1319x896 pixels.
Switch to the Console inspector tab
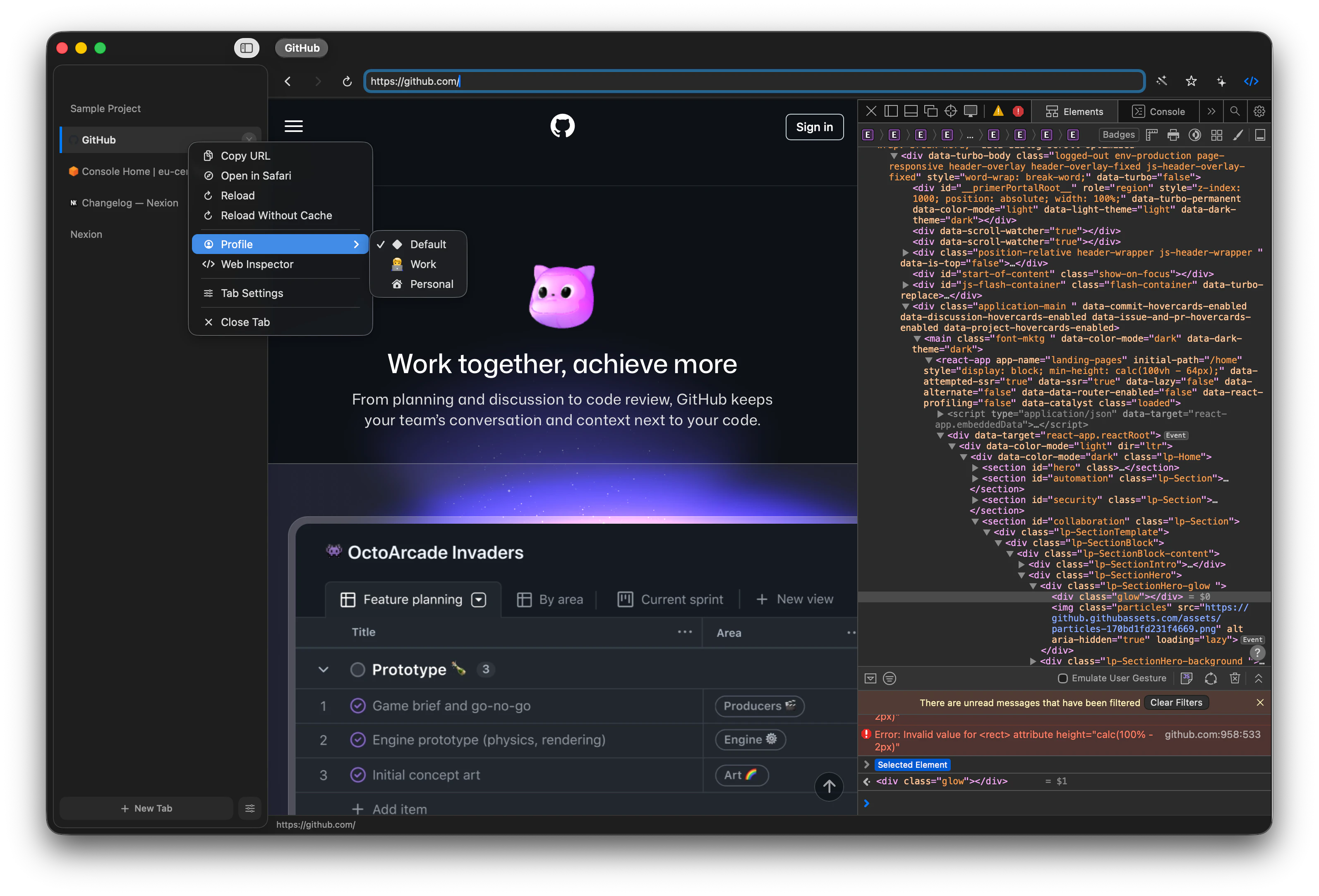pyautogui.click(x=1158, y=111)
